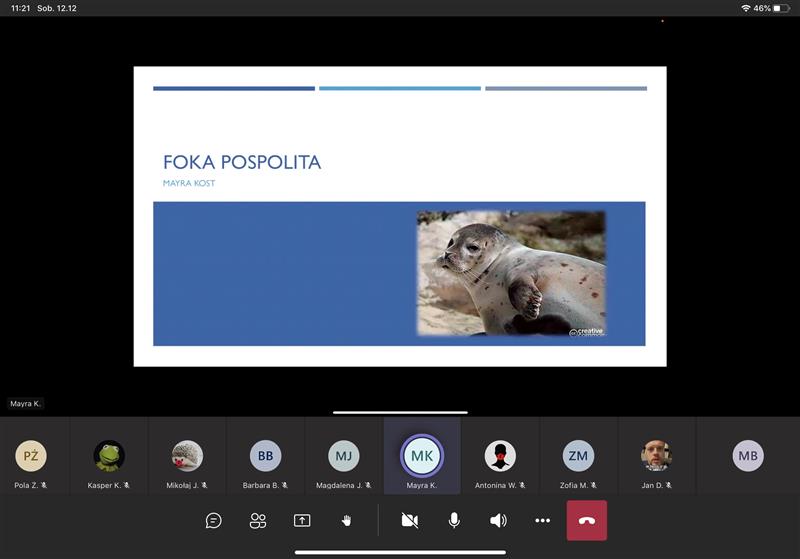Open the meeting chat icon
This screenshot has height=559, width=800.
point(213,520)
